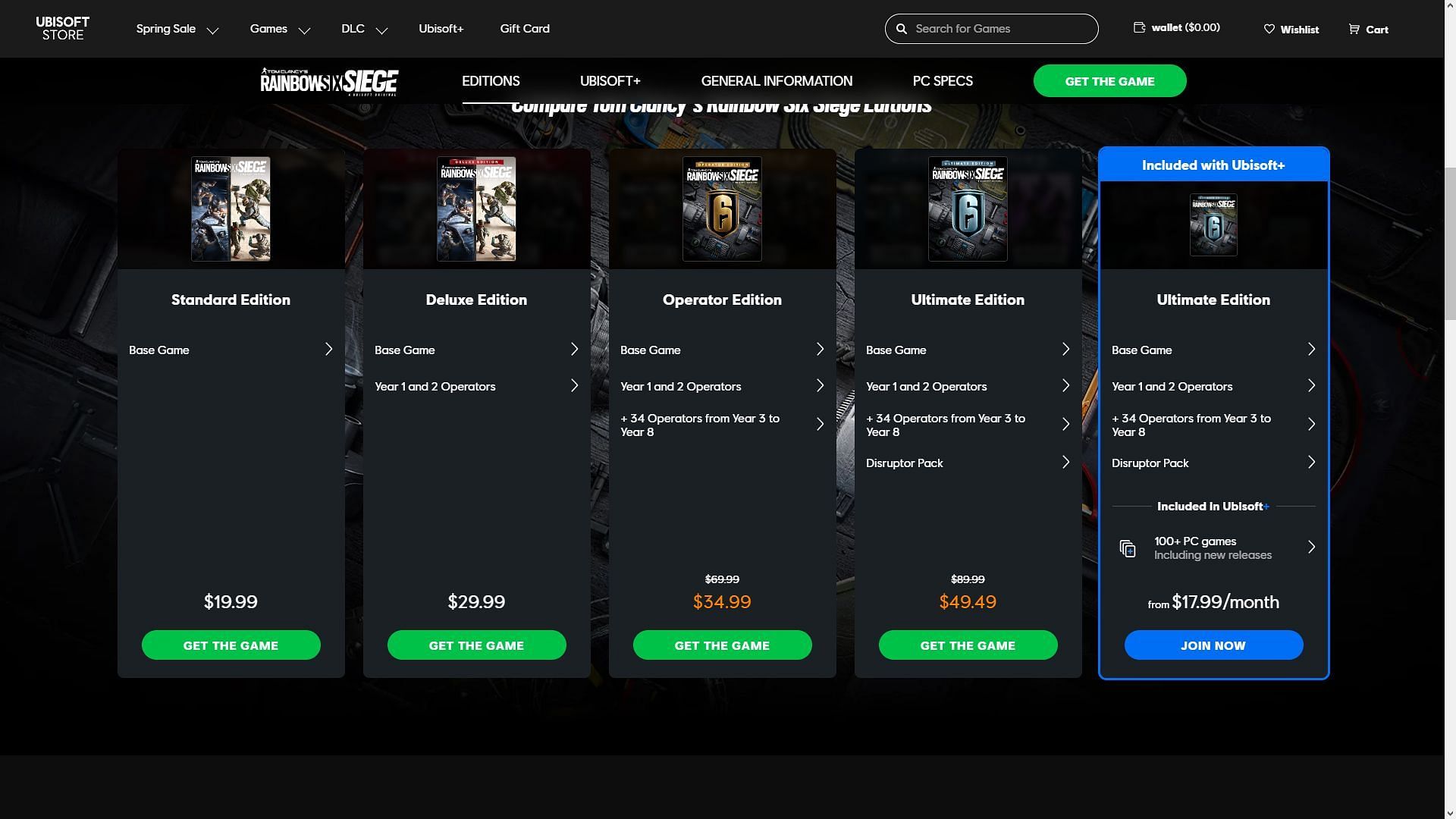Expand the Disruptor Pack details arrow
The image size is (1456, 819).
tap(1065, 462)
